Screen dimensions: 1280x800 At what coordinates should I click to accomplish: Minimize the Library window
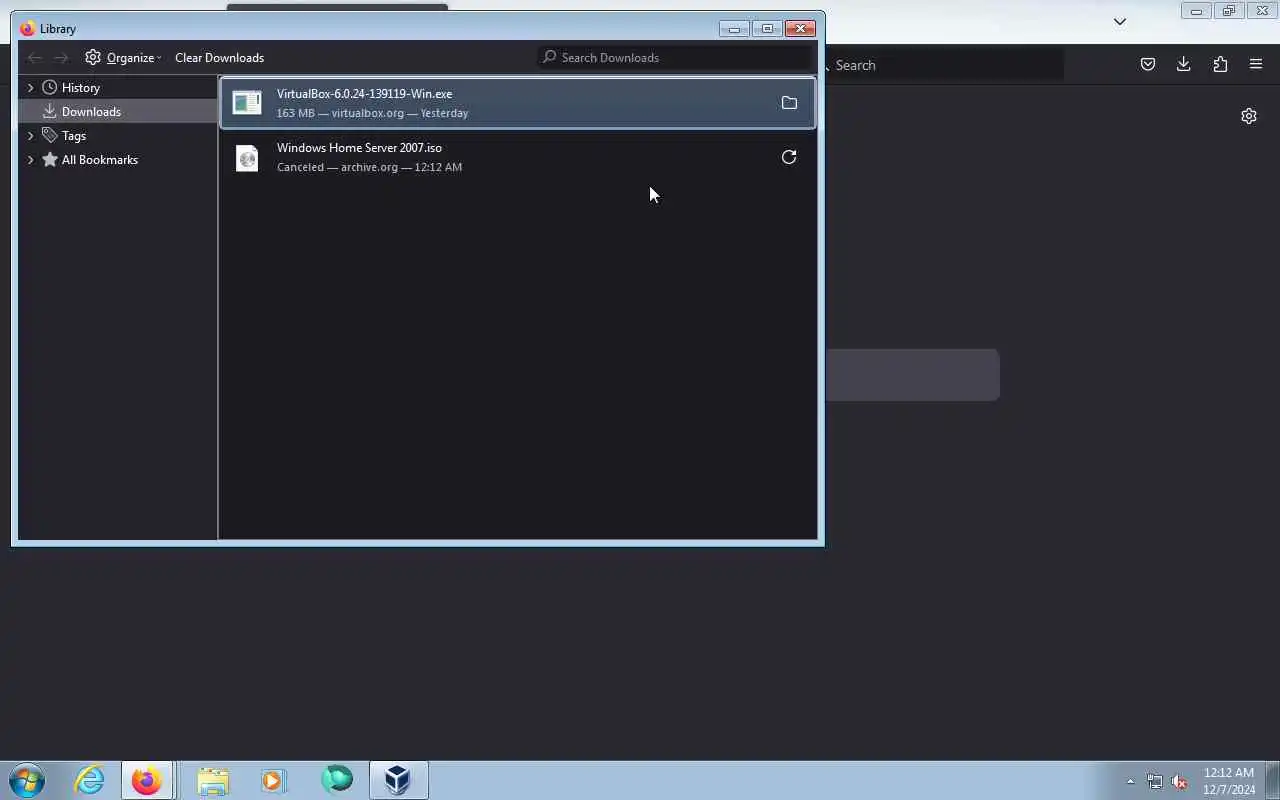pos(734,29)
